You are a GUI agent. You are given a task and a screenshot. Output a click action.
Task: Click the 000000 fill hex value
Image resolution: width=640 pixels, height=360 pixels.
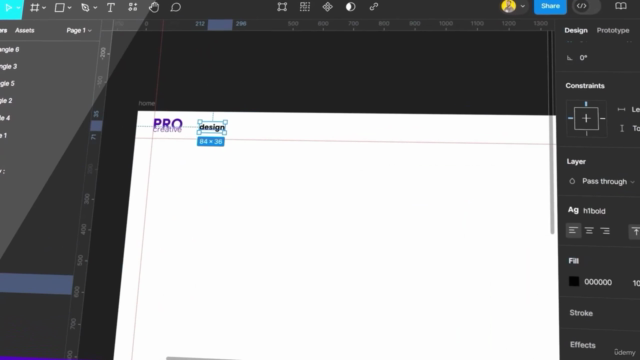click(598, 282)
